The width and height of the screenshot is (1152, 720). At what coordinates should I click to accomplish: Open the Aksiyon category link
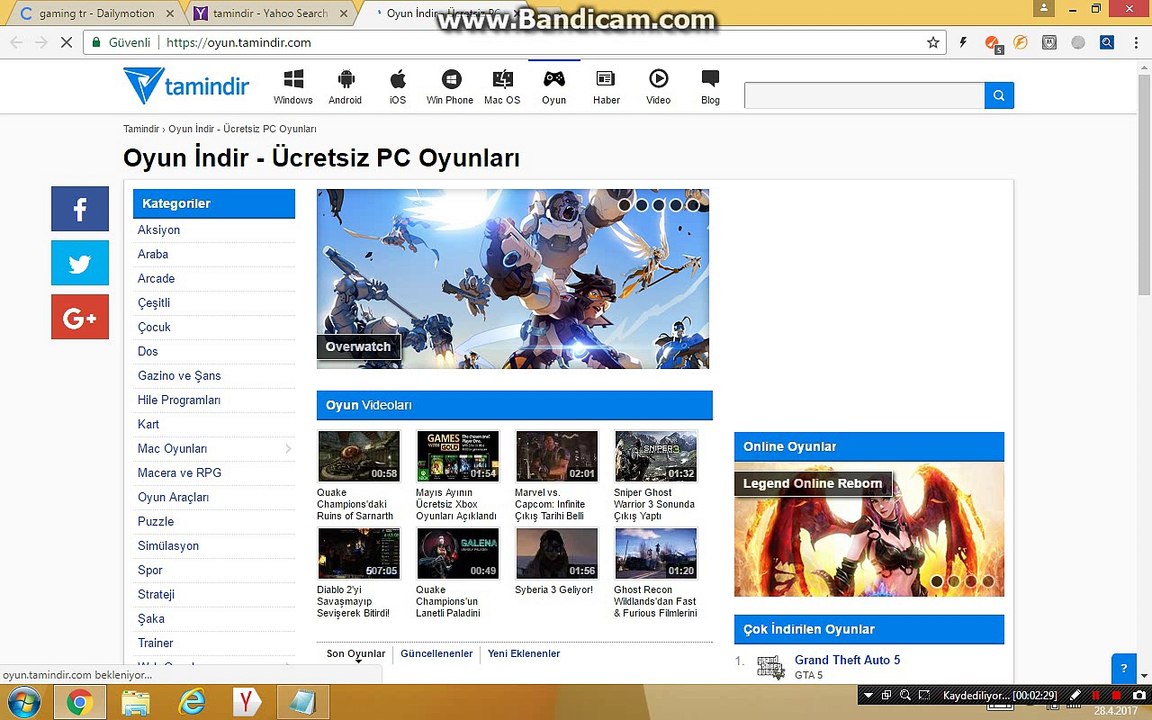[x=159, y=230]
